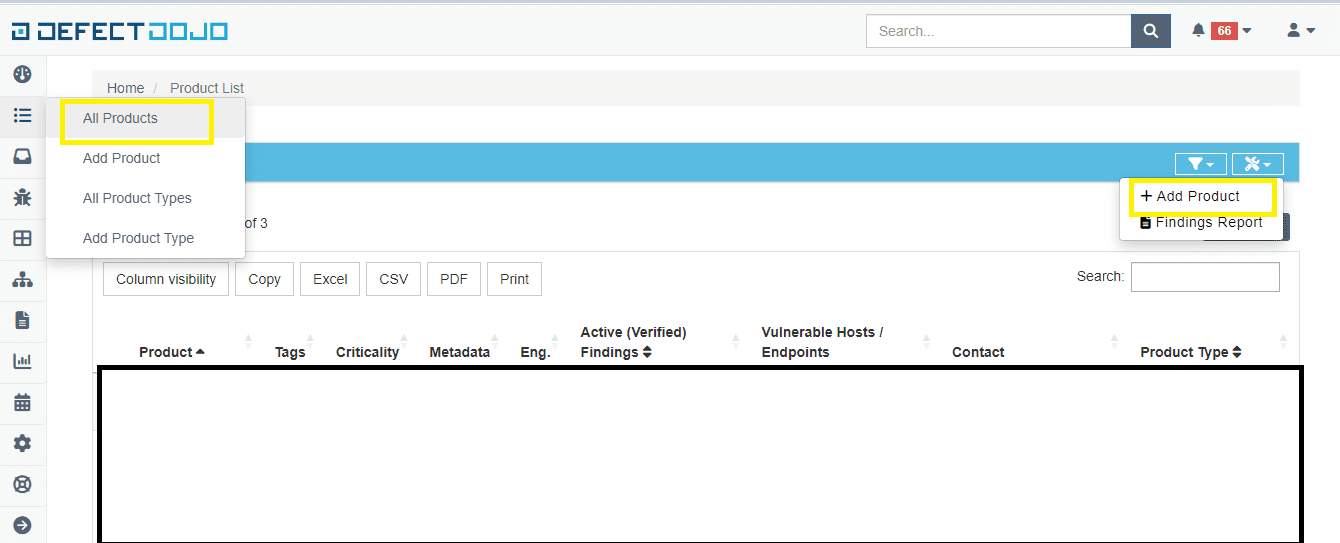Open the dashboard icon in sidebar
Screen dimensions: 1340x543
(22, 74)
